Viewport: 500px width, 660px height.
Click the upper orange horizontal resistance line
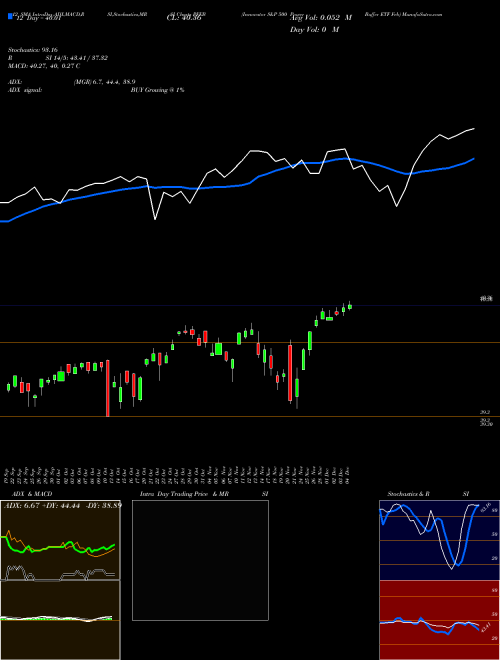[250, 343]
